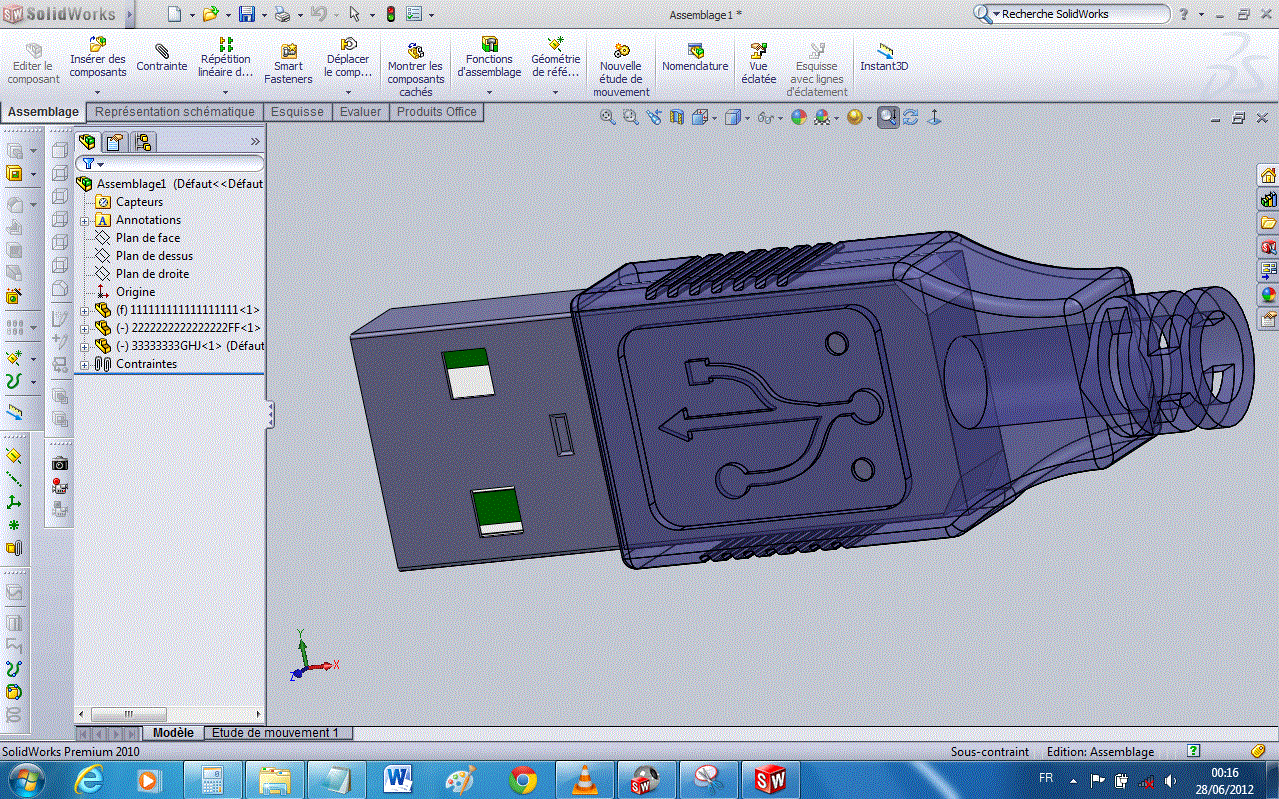Launch Smart Fasteners
The image size is (1279, 799).
(x=288, y=64)
